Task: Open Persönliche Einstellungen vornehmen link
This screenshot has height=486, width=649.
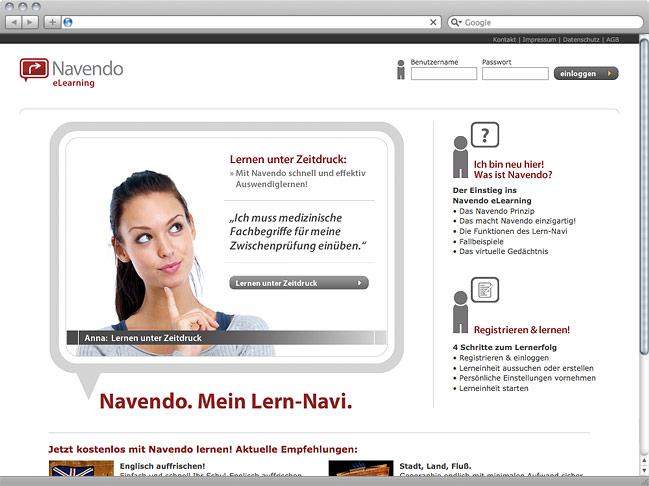Action: click(527, 378)
